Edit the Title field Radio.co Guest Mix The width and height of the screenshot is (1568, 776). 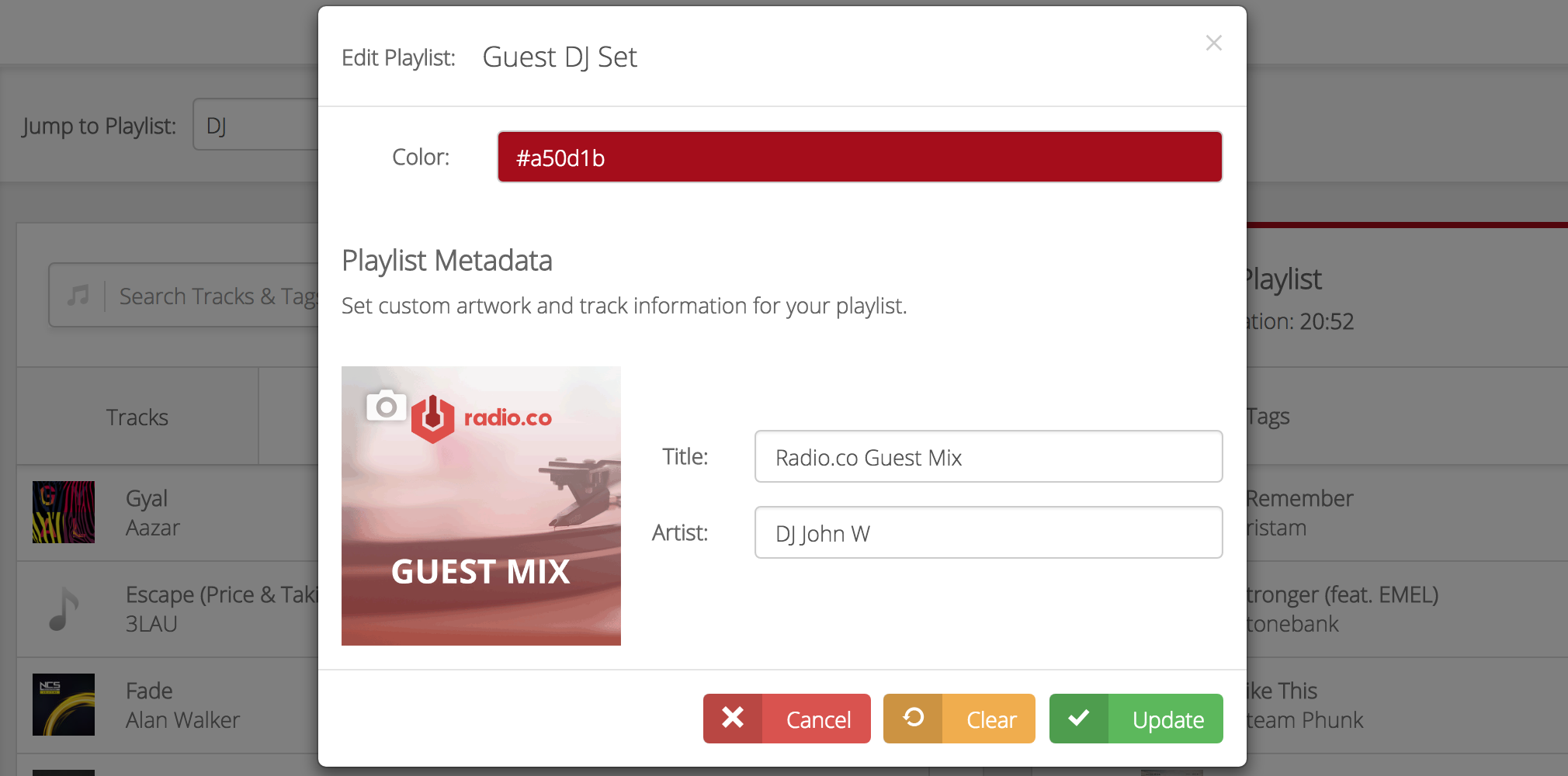point(988,457)
